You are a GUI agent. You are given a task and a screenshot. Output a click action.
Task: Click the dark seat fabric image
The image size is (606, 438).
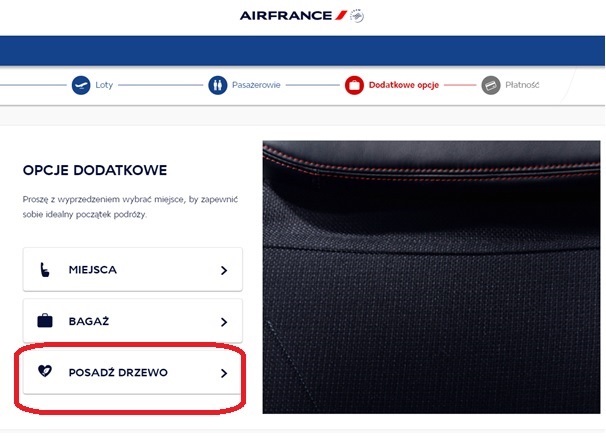pyautogui.click(x=431, y=275)
